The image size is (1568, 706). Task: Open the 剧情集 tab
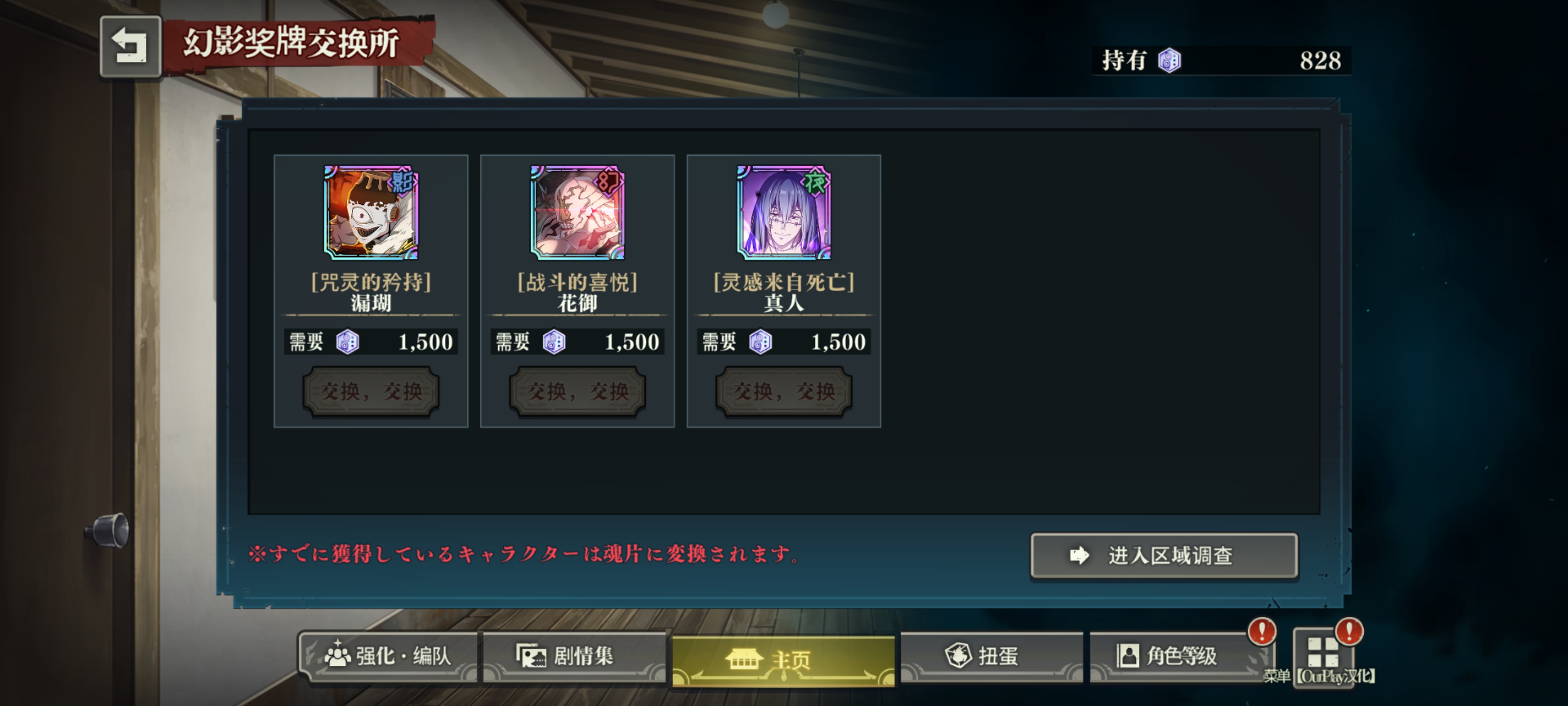[x=574, y=656]
